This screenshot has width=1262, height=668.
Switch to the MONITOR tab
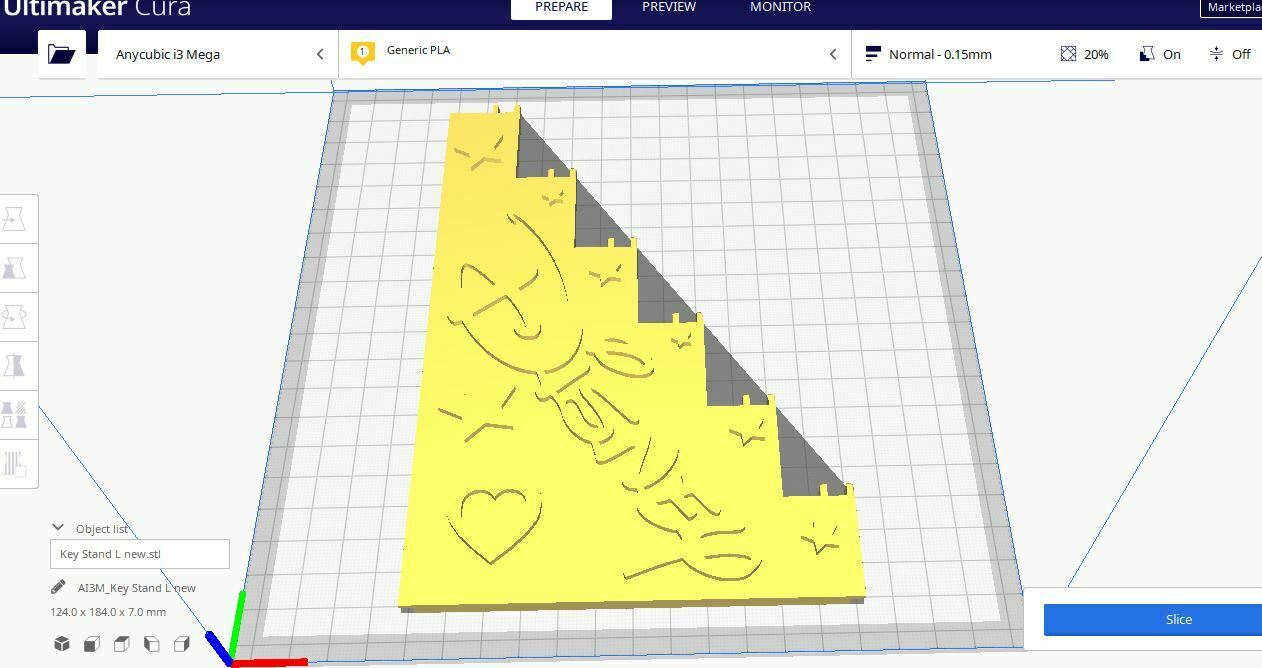[x=781, y=7]
